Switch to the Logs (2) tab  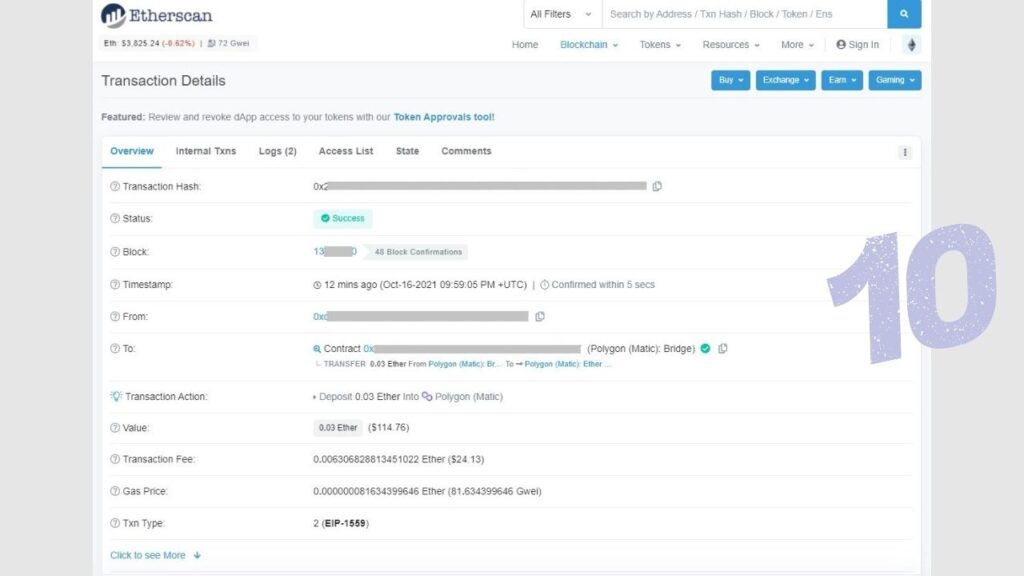(278, 152)
